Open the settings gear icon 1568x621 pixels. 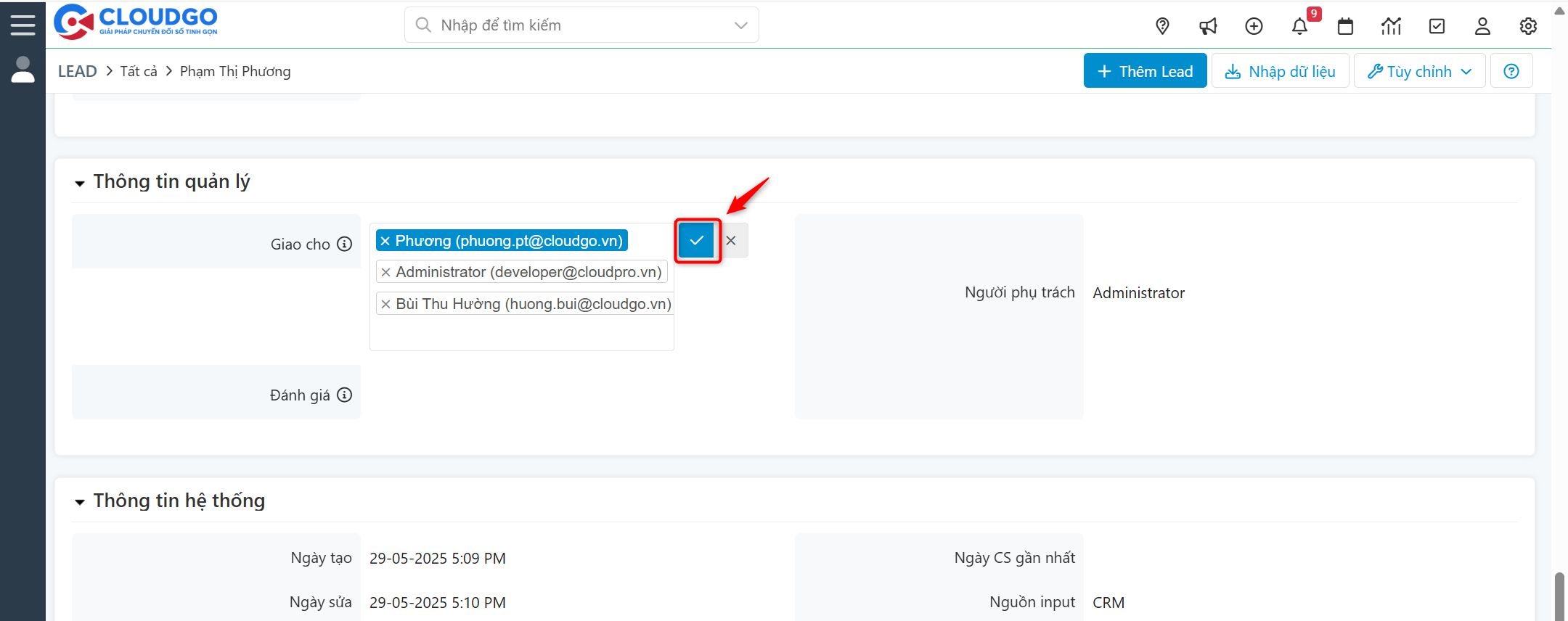pyautogui.click(x=1528, y=26)
